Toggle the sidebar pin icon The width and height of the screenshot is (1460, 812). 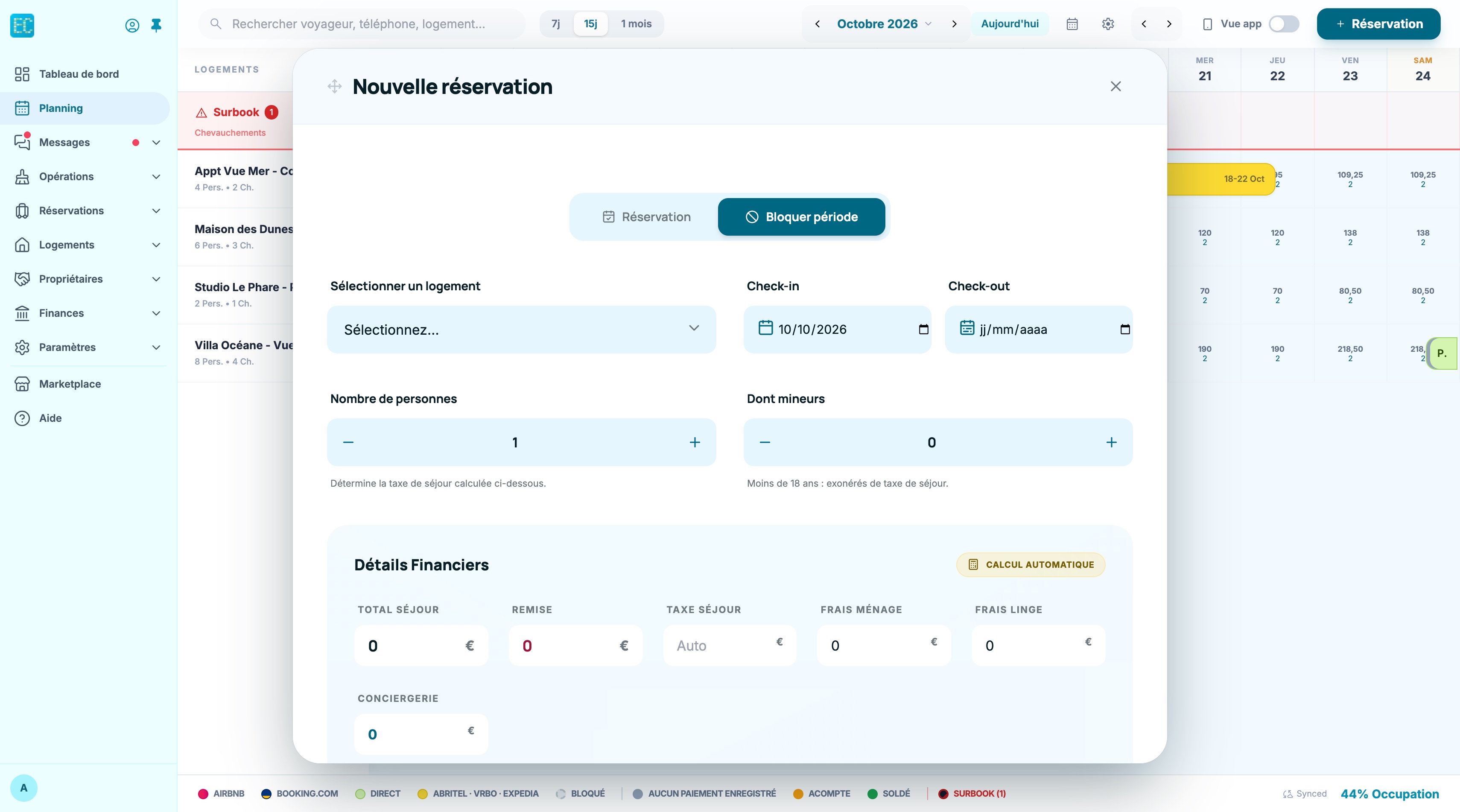click(x=156, y=25)
